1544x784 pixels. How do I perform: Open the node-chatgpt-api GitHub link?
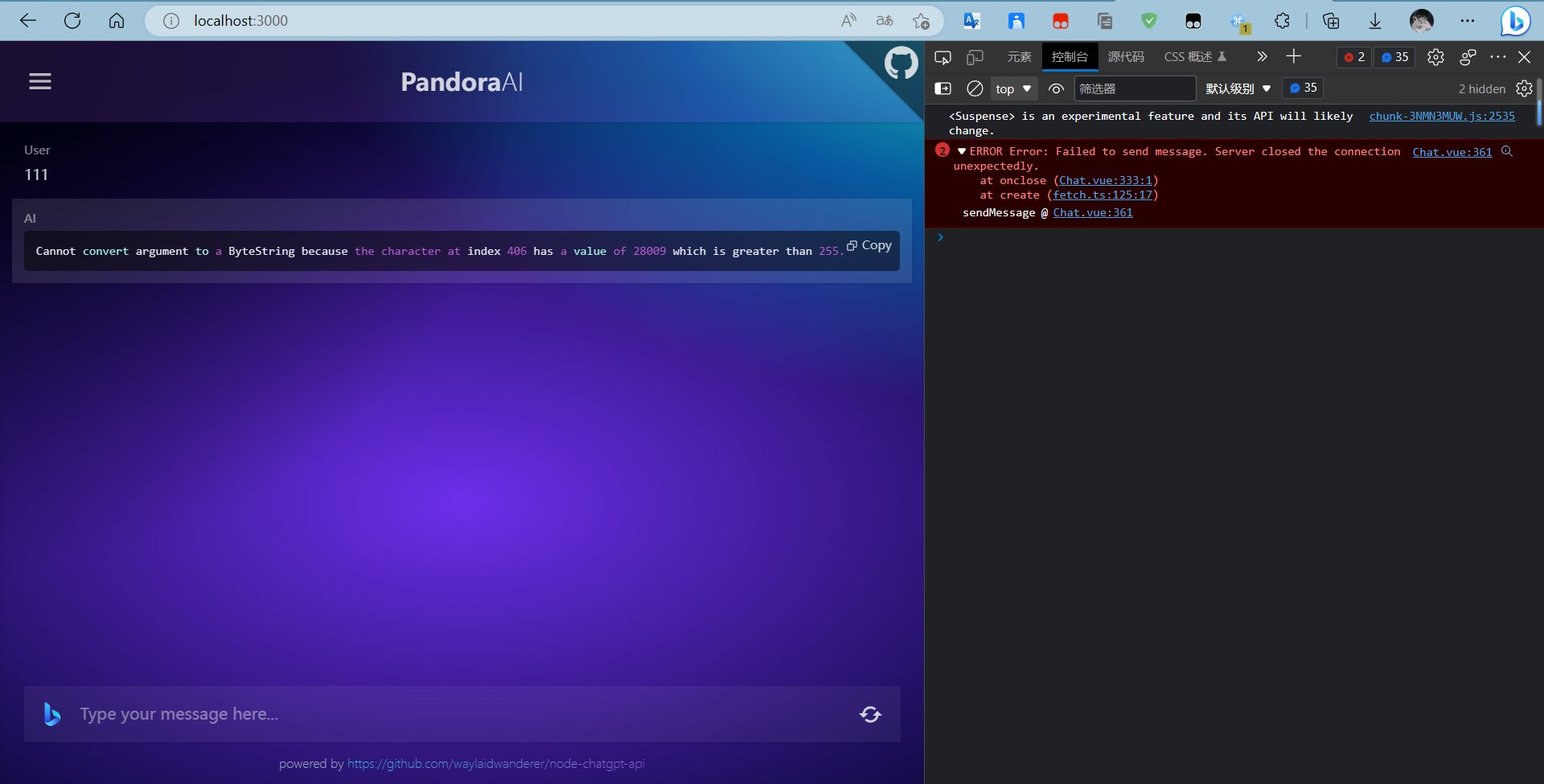point(495,764)
